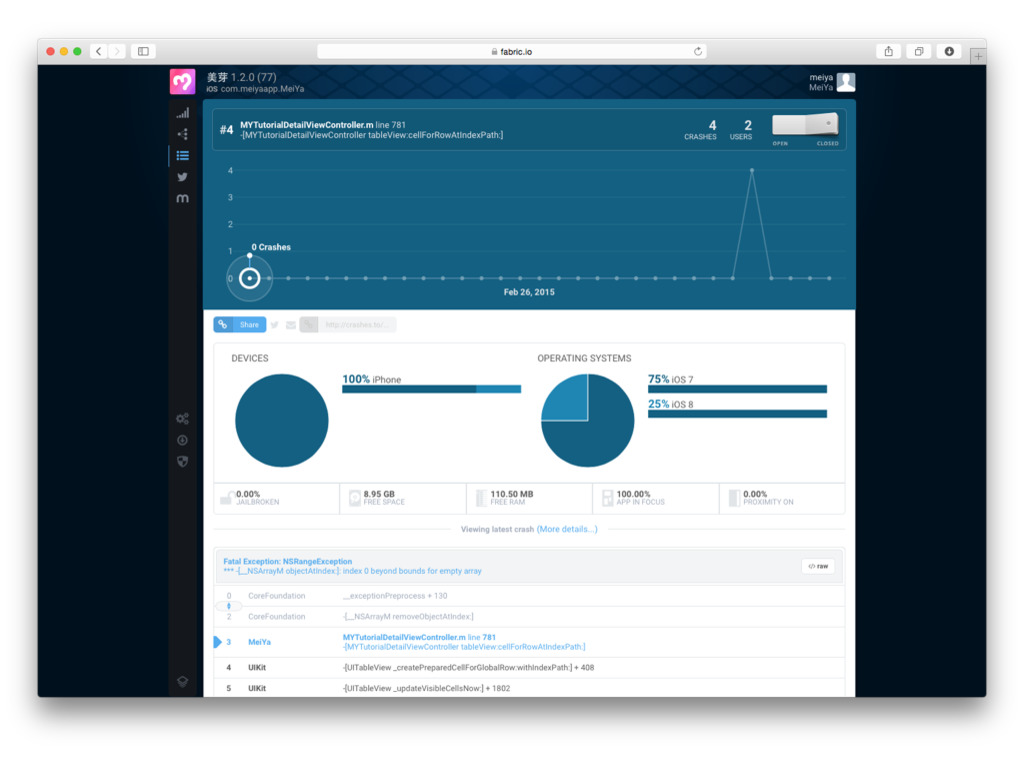The height and width of the screenshot is (768, 1024).
Task: Select frame 4 UIKit _createPreparedCellForGlobalRow row
Action: (529, 667)
